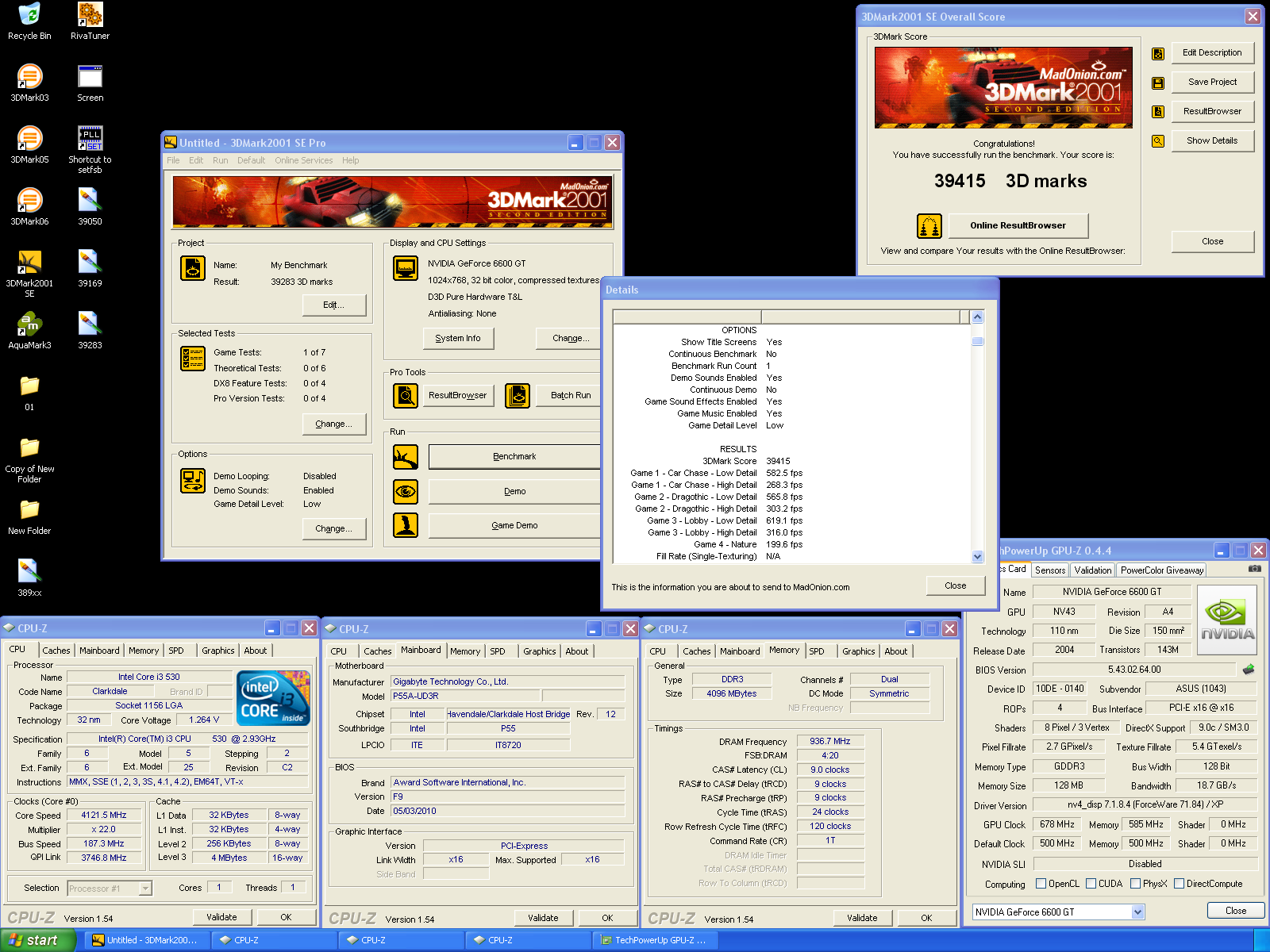The height and width of the screenshot is (952, 1270).
Task: Enable the PhysX checkbox in GPU-Z
Action: [1135, 884]
